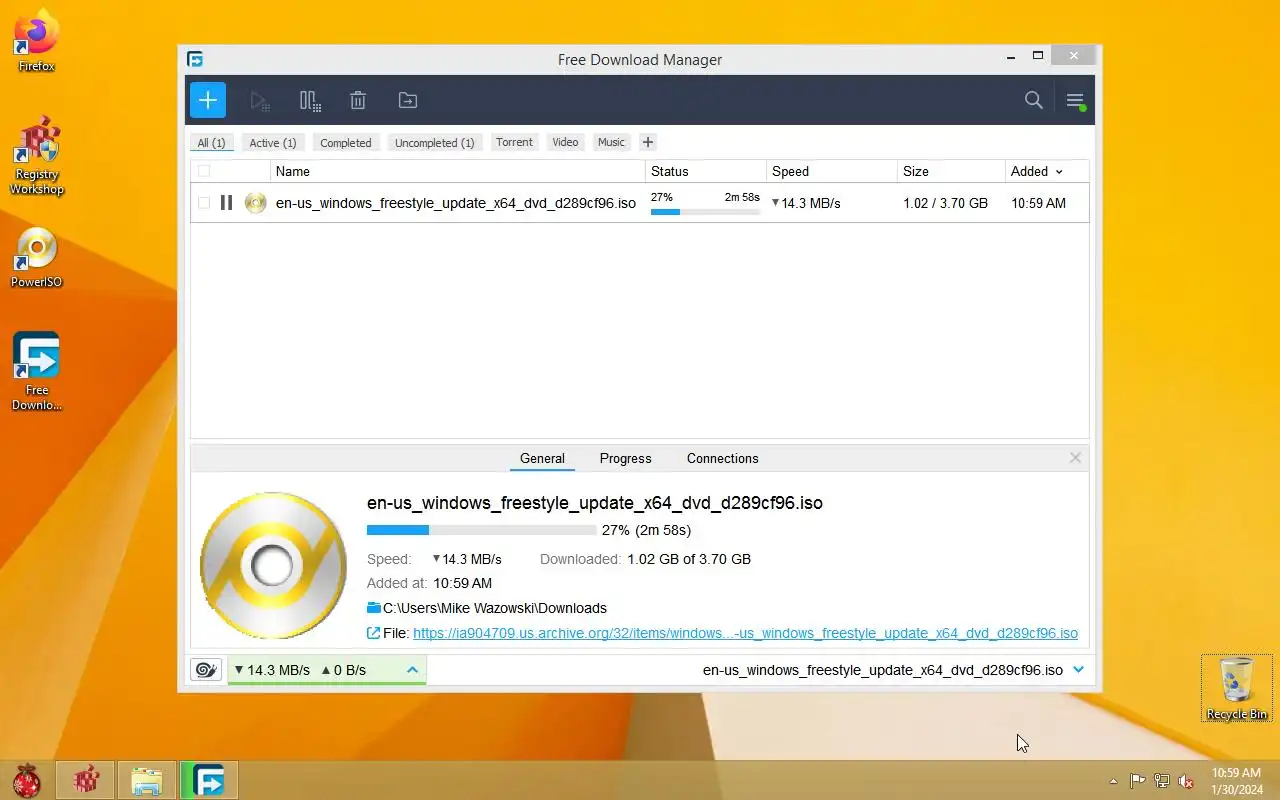Delete selected download with trash icon
This screenshot has width=1280, height=800.
[x=358, y=100]
